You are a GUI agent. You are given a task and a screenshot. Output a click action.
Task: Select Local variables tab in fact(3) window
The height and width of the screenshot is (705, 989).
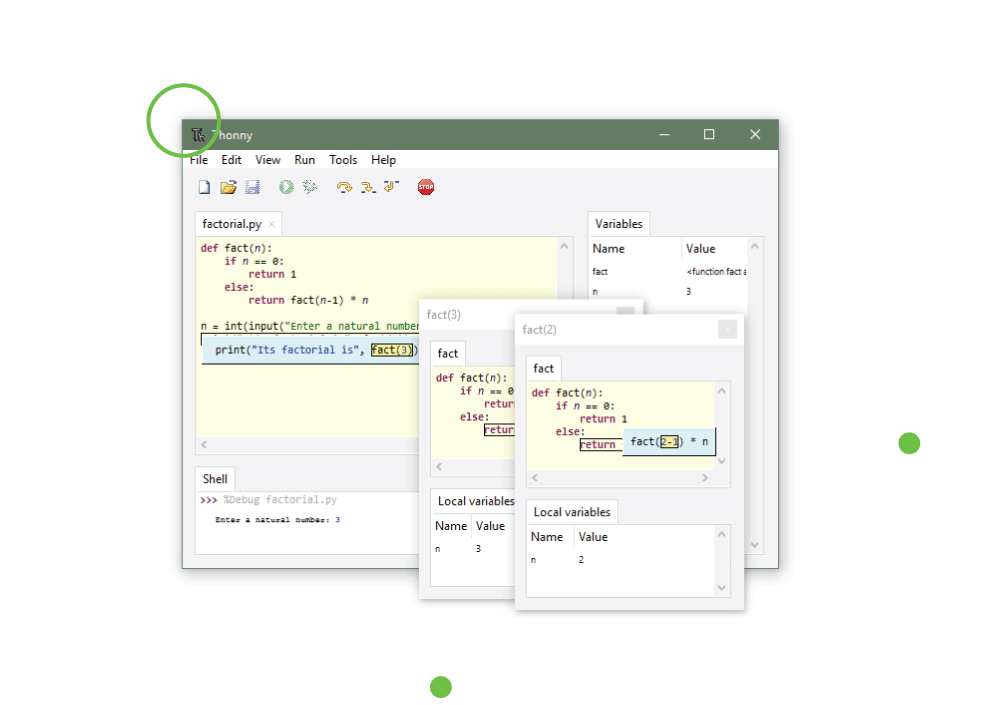click(x=476, y=501)
